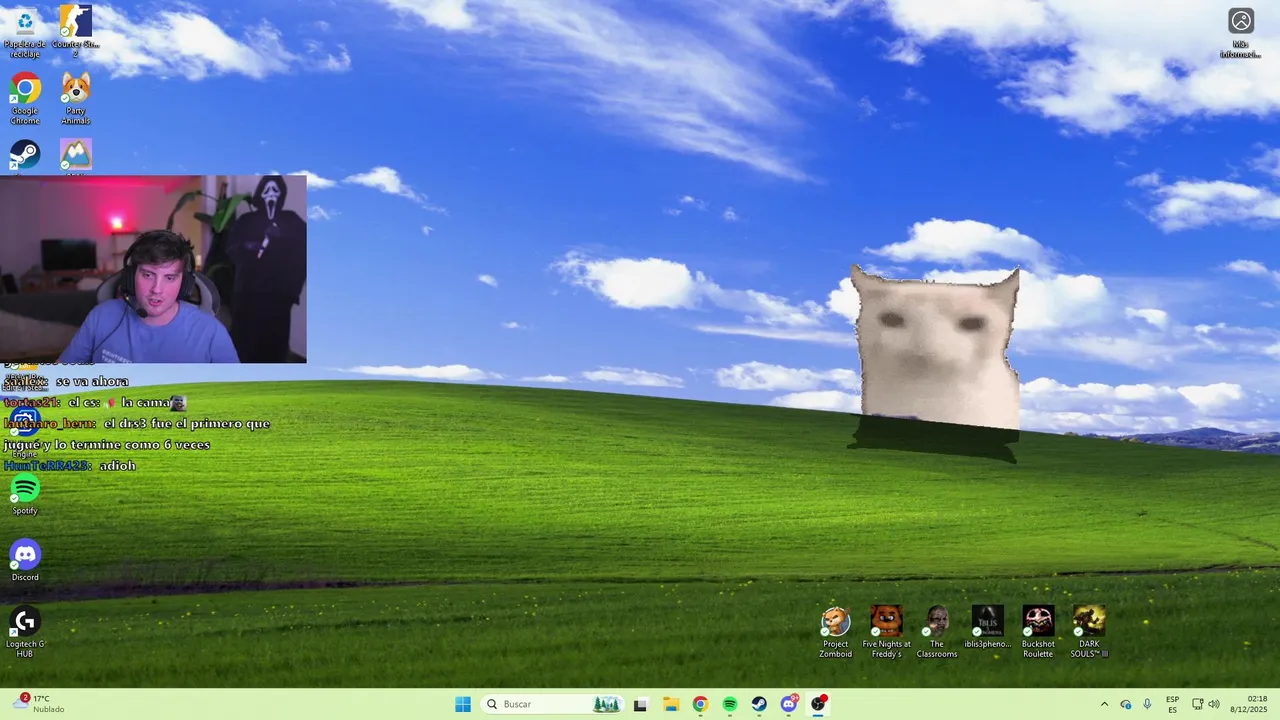Click the cloud network tray icon

(1126, 704)
